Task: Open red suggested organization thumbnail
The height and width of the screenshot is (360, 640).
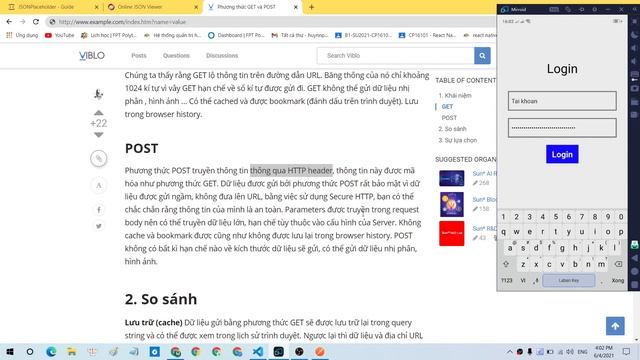Action: tap(451, 233)
